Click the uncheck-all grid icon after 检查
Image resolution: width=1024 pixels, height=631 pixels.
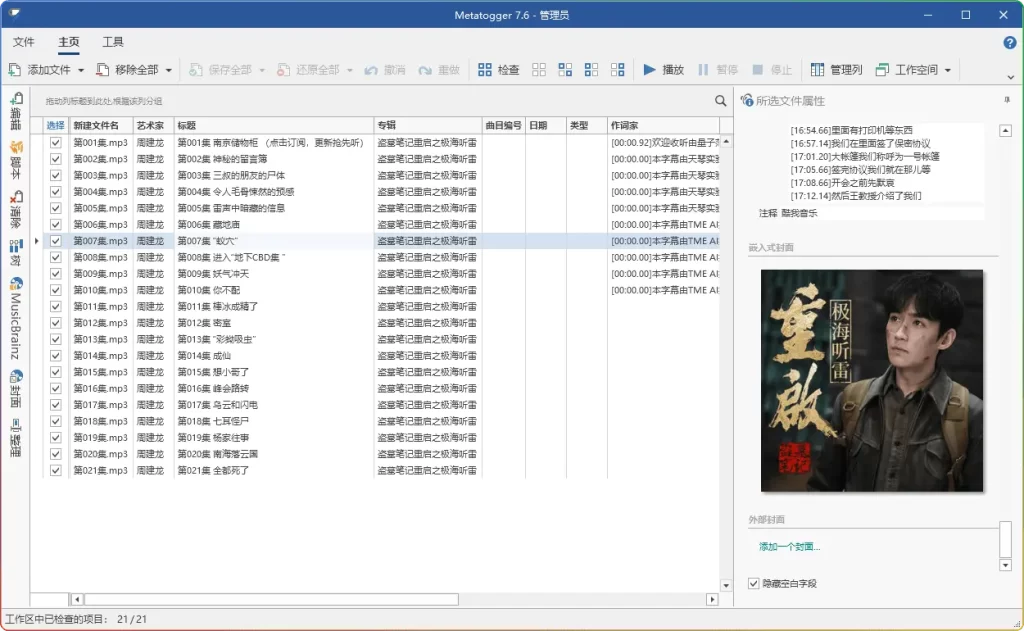(x=539, y=69)
